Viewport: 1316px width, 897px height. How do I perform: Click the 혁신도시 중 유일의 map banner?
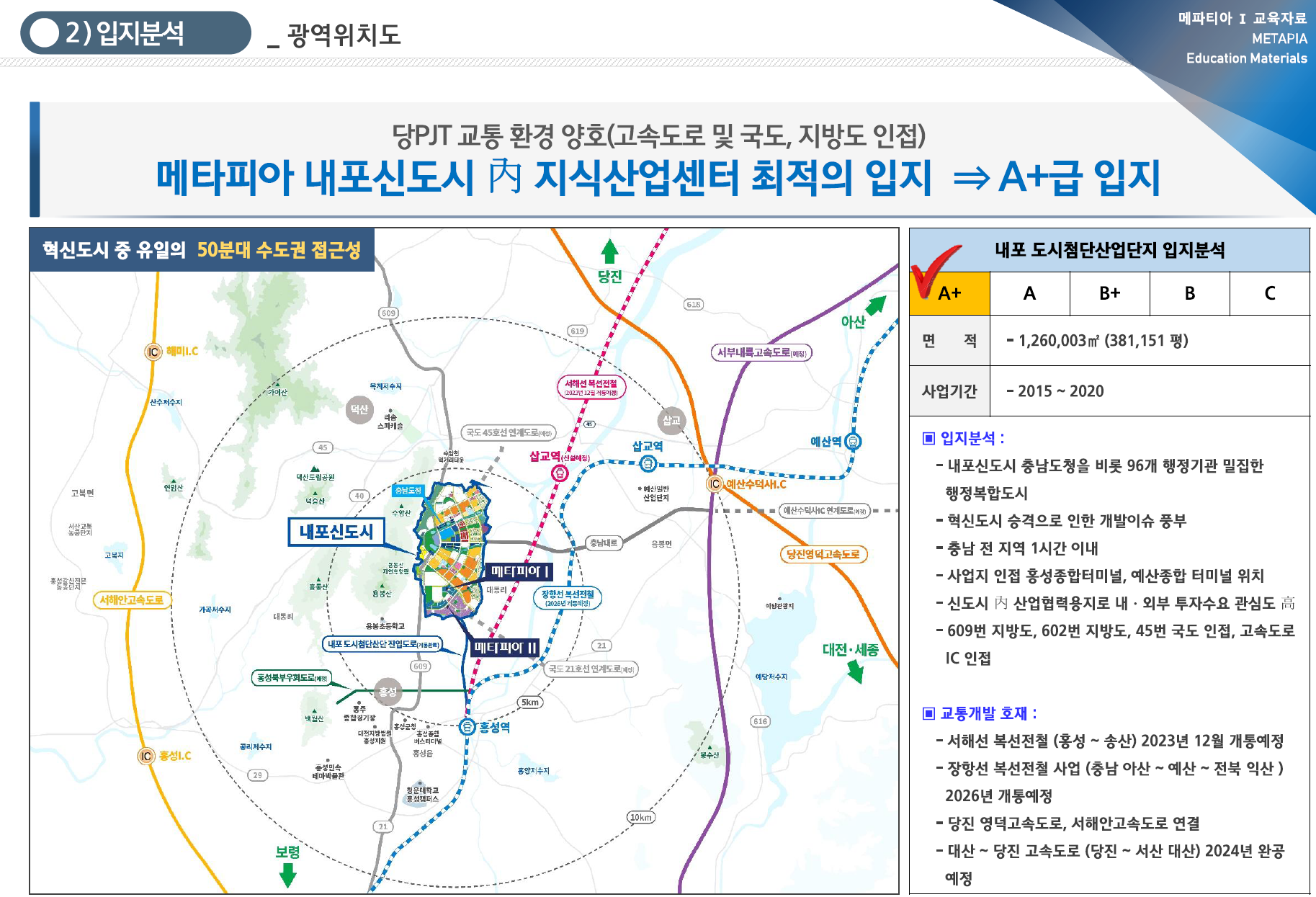click(202, 250)
